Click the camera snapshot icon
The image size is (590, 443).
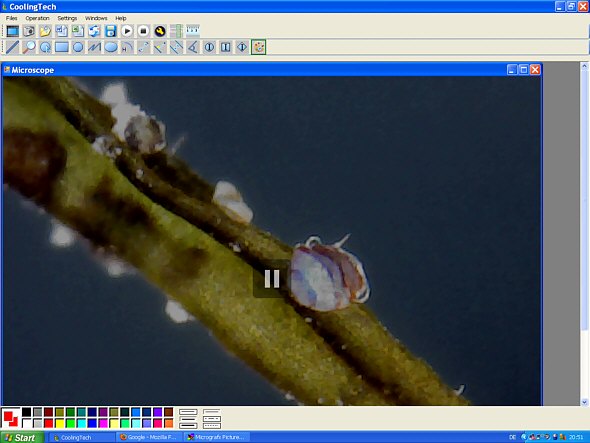tap(29, 31)
